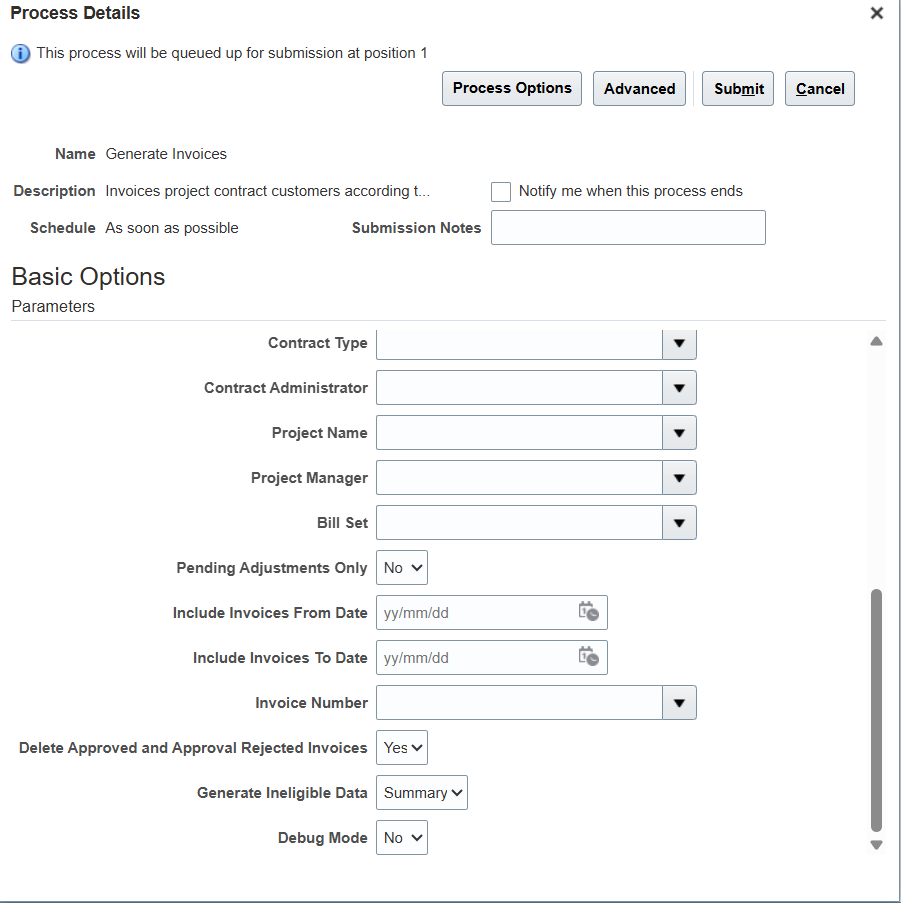Click the 'Basic Options' heading

(x=88, y=276)
